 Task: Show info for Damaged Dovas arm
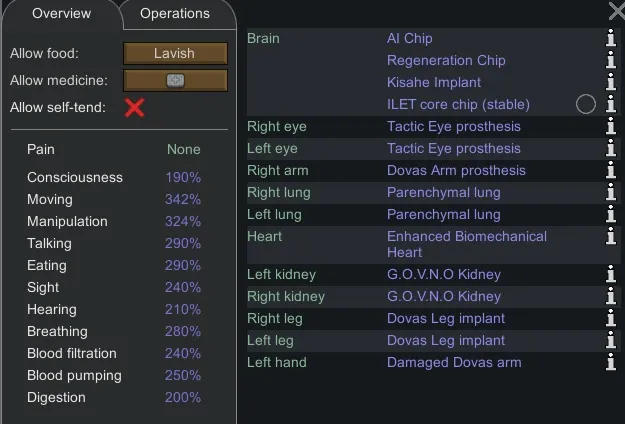(x=611, y=362)
